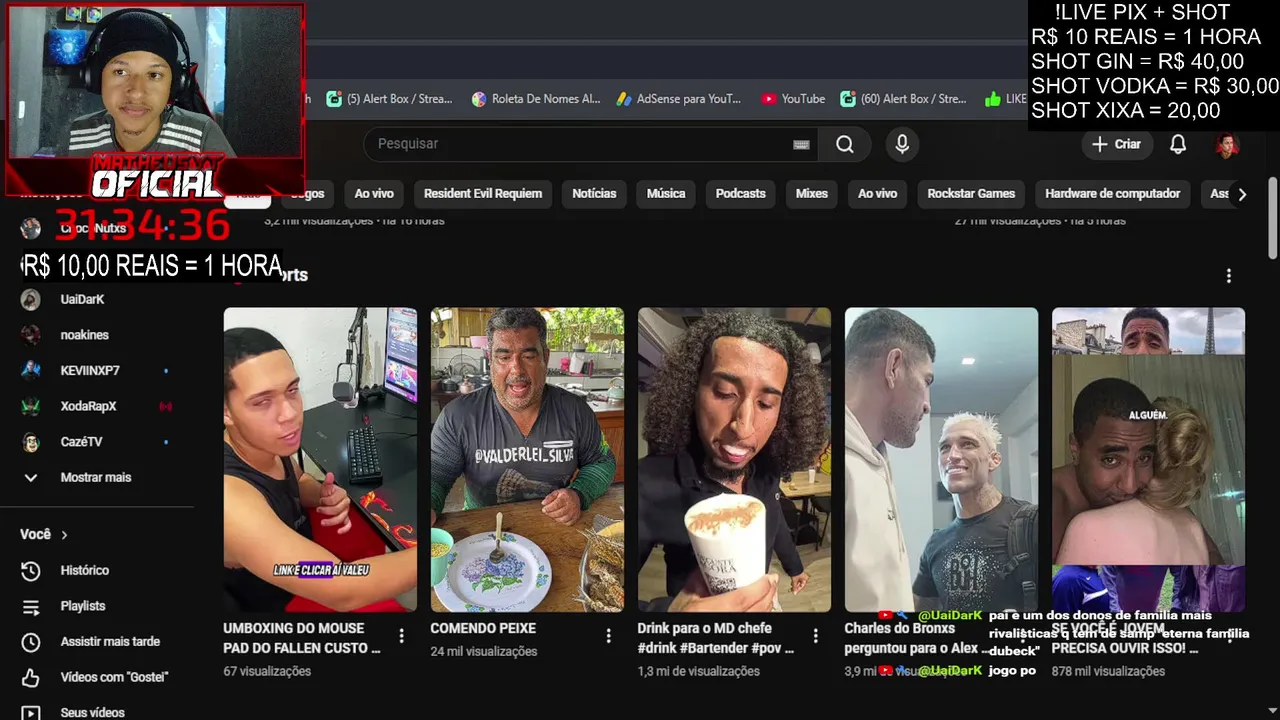Open menu for COMENDO PEIXE short
Image resolution: width=1280 pixels, height=720 pixels.
click(609, 636)
